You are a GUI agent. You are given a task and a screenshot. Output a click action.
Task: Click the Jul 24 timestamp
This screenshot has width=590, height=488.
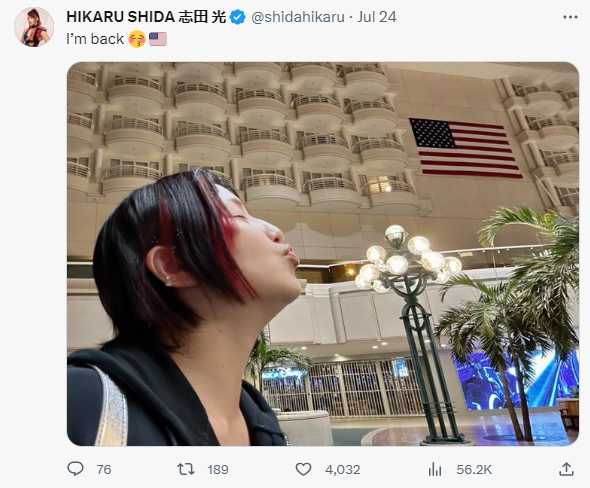[377, 17]
